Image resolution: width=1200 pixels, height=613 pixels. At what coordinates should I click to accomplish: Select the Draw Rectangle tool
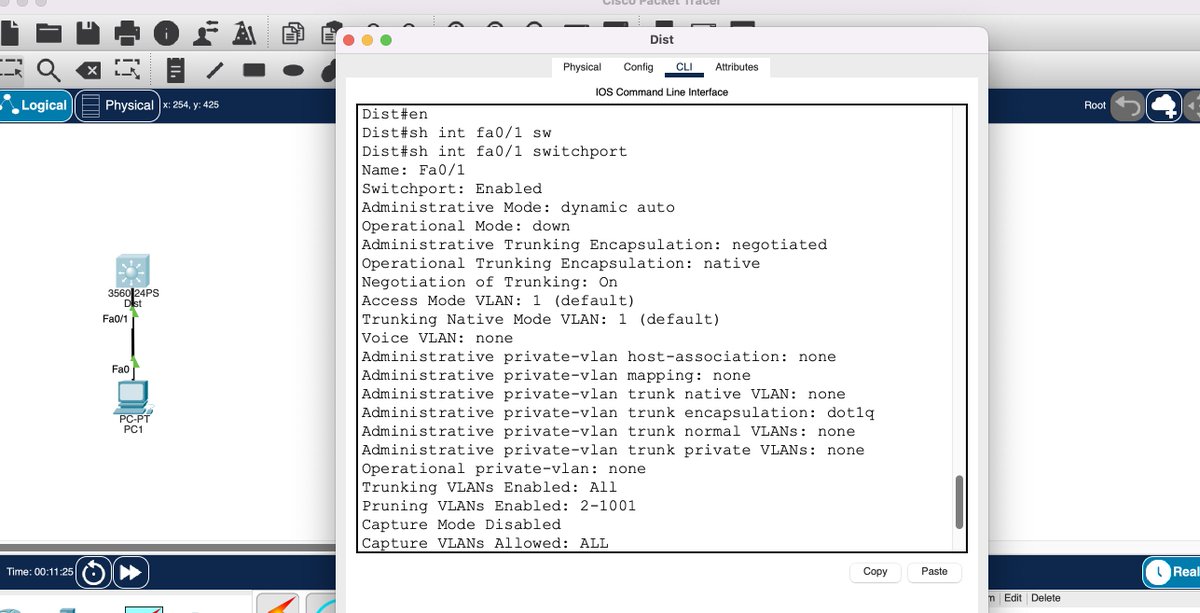254,70
